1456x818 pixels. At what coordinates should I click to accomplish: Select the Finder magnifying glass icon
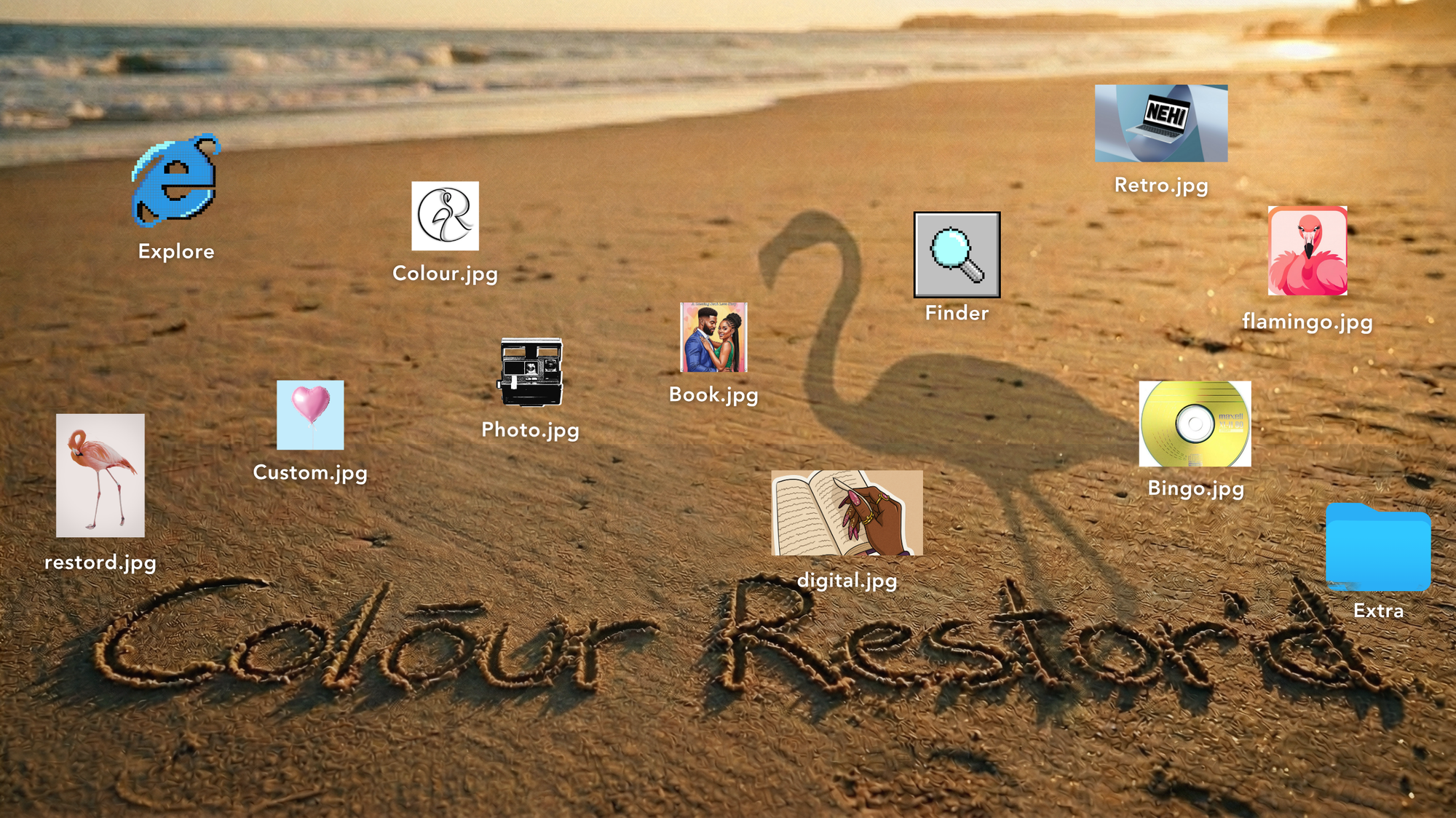[x=957, y=255]
